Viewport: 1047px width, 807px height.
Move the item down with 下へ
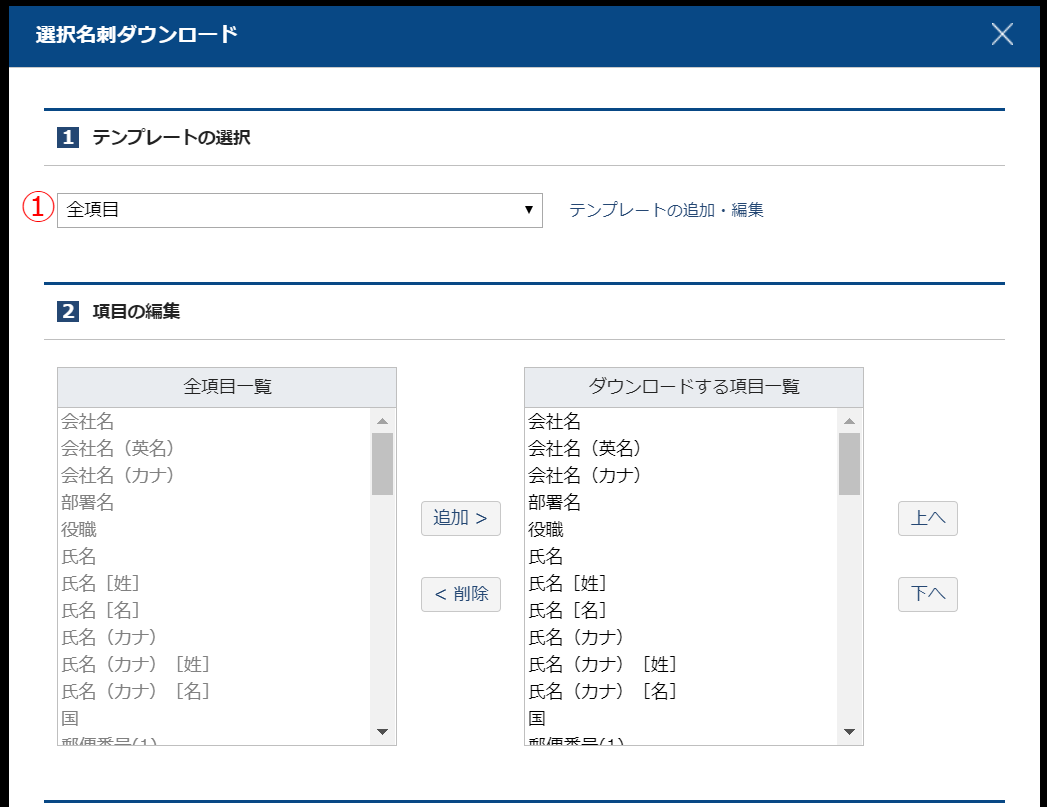[927, 594]
